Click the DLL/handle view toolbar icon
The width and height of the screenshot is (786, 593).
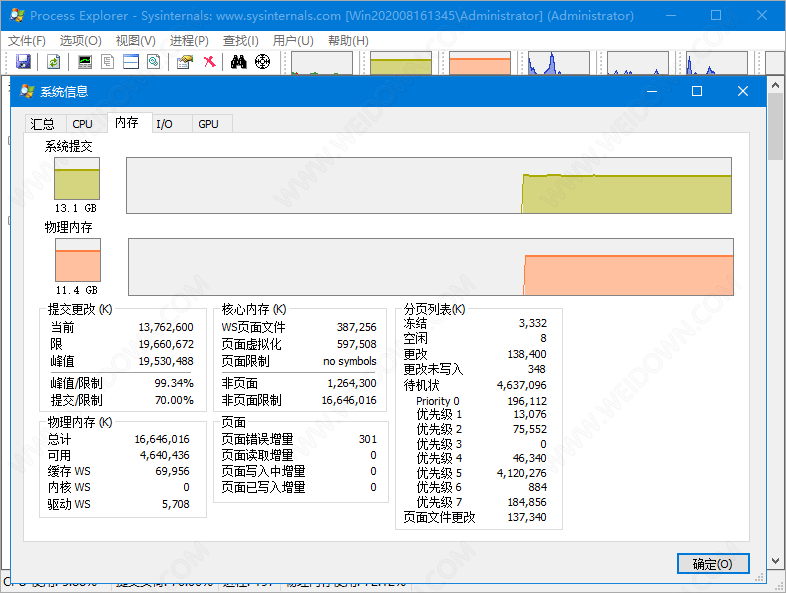pyautogui.click(x=153, y=62)
